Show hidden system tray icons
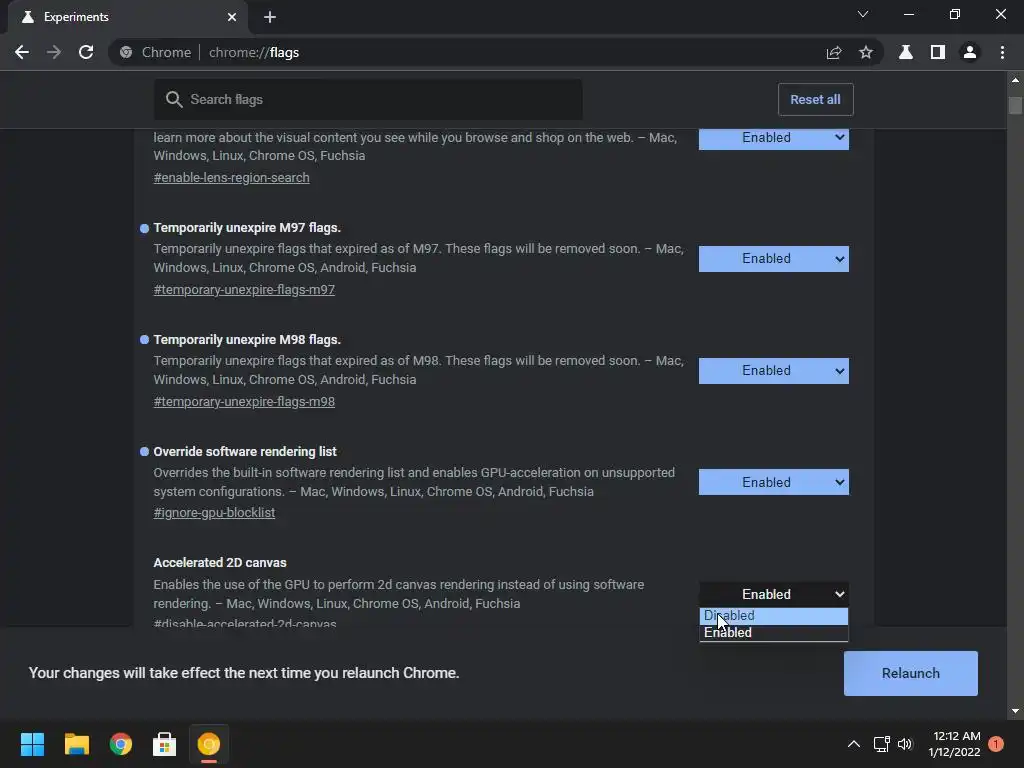Screen dimensions: 1024x768 tap(854, 744)
